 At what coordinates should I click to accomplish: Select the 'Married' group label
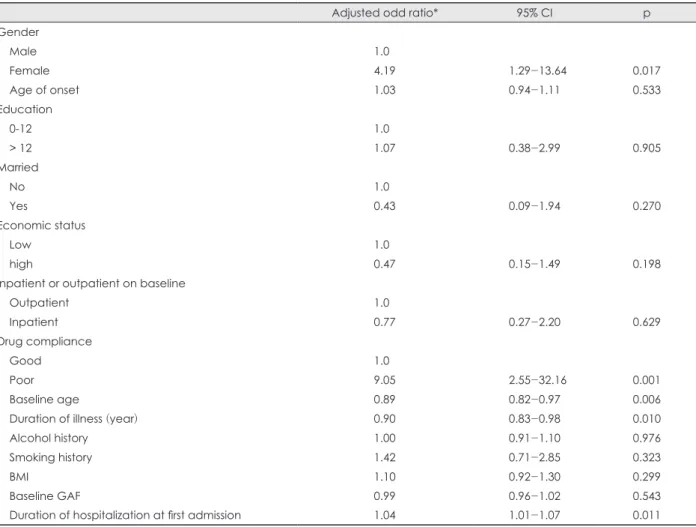point(19,167)
